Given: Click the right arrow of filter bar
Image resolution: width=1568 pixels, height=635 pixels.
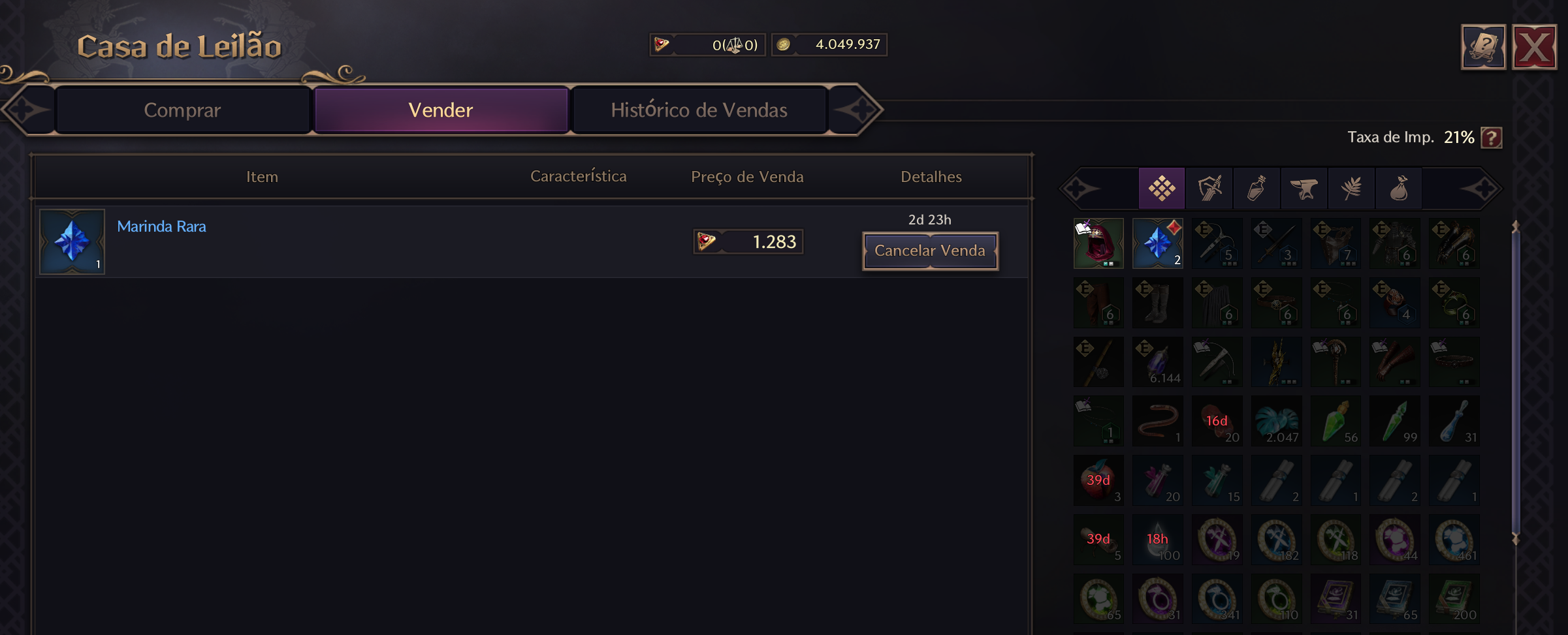Looking at the screenshot, I should coord(1482,189).
